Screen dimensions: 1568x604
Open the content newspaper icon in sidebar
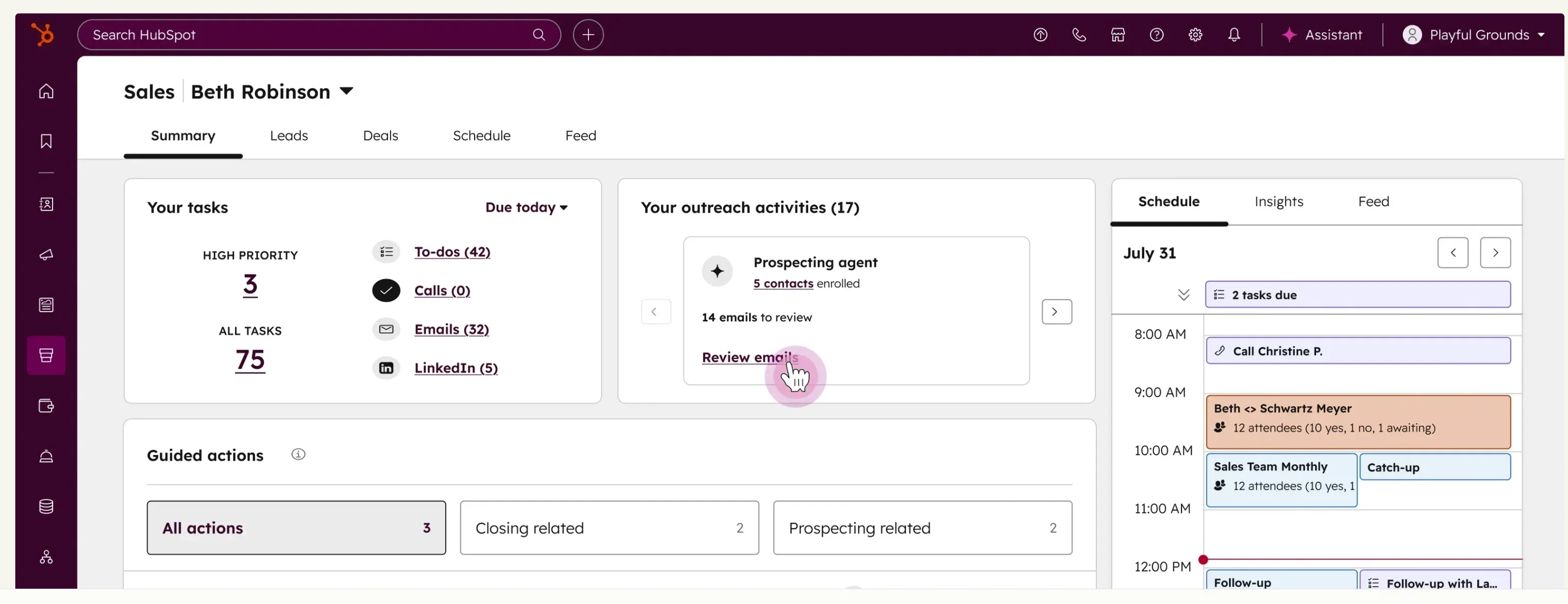[x=46, y=305]
